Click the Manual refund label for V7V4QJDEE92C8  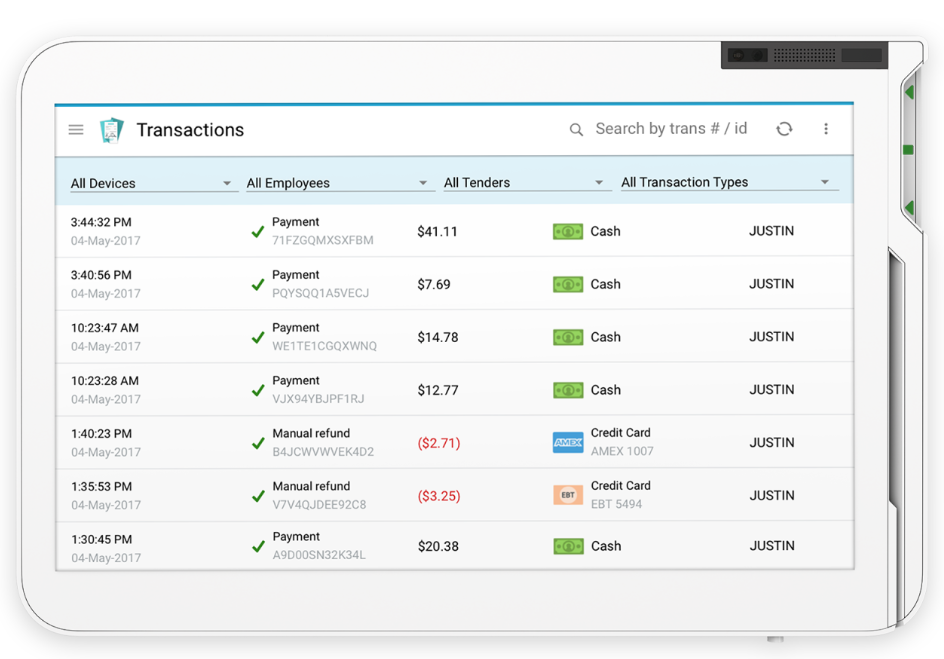point(311,486)
